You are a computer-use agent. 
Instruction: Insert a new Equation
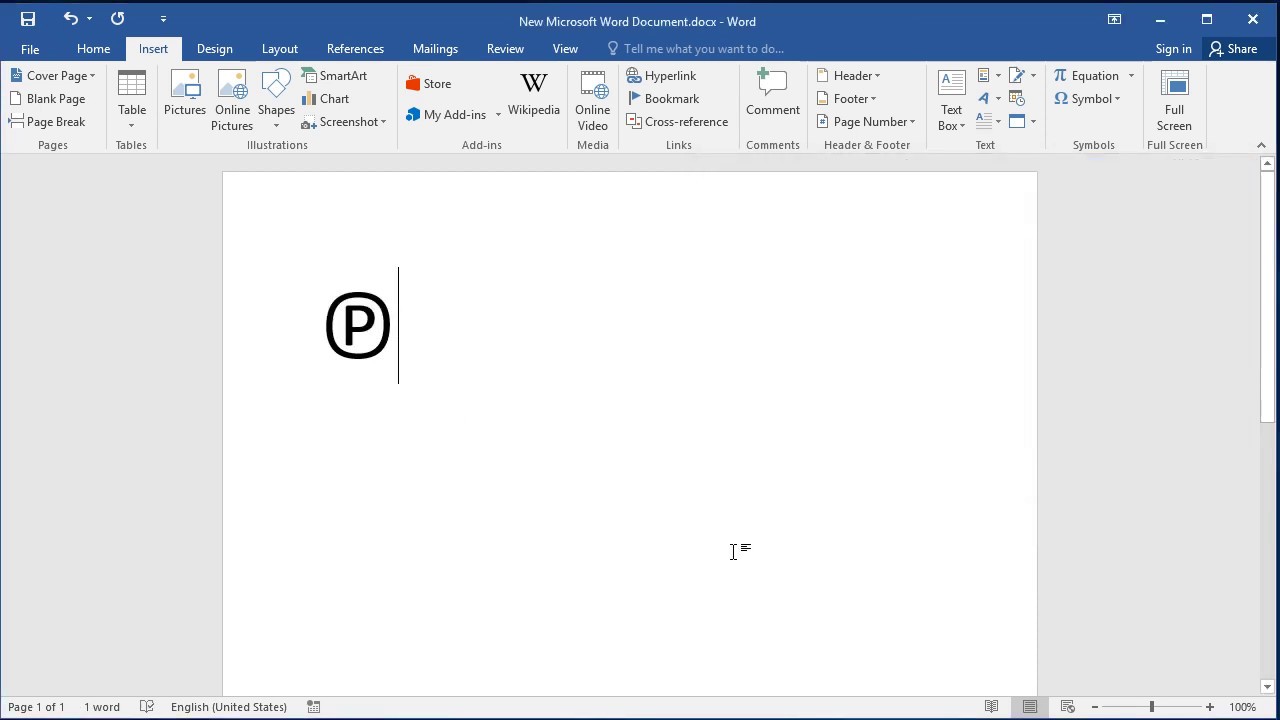pos(1087,76)
